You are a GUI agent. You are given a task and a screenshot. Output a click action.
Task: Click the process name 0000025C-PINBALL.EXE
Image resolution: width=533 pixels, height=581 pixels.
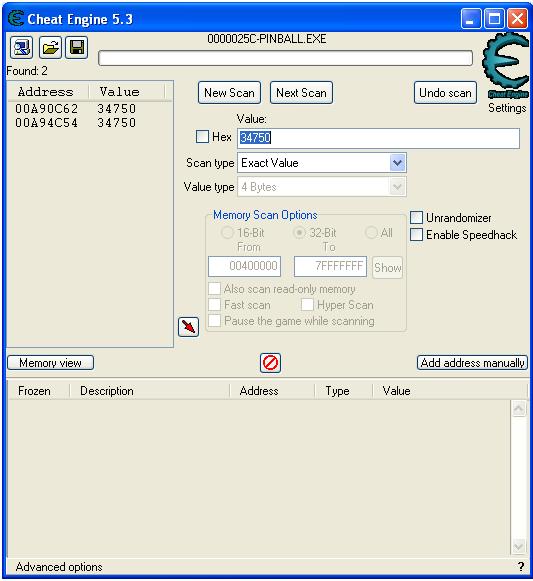click(x=267, y=39)
